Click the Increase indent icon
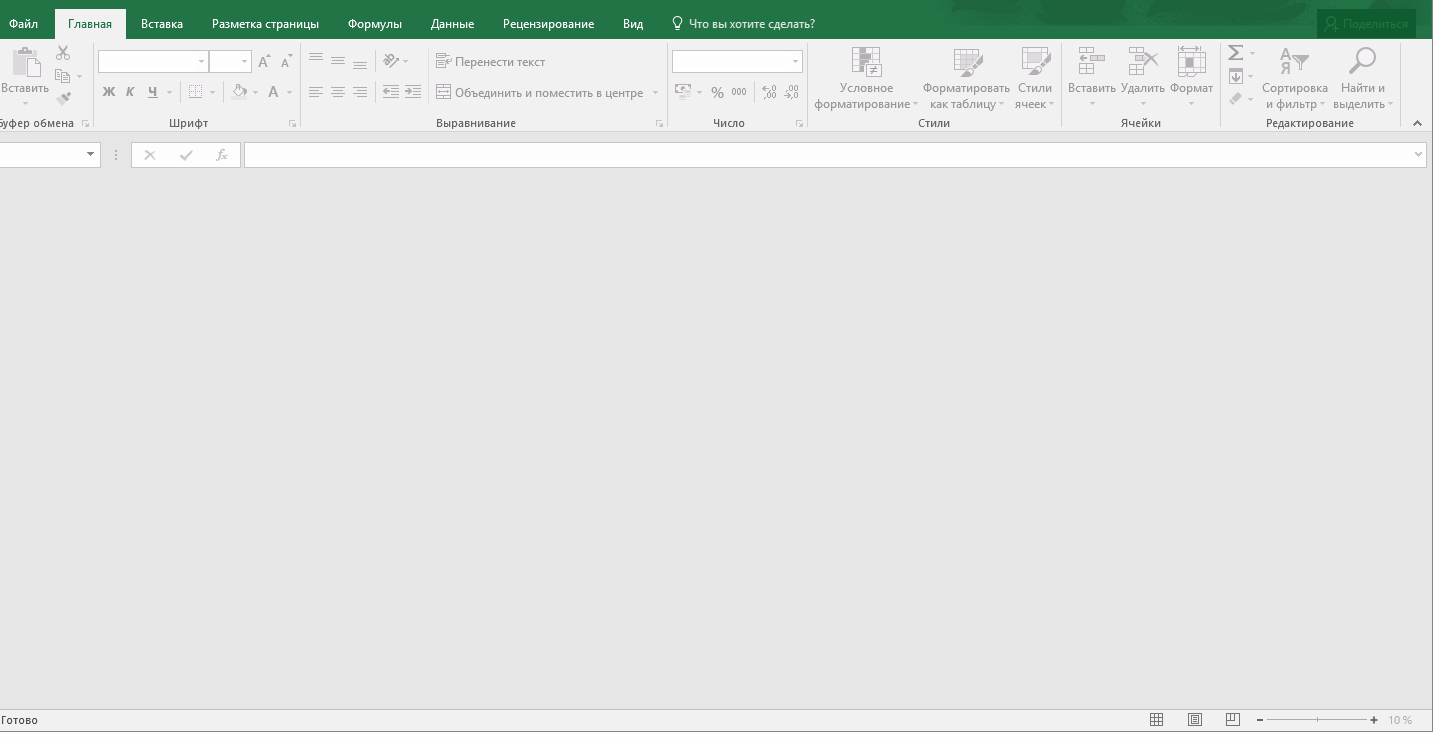Viewport: 1448px width, 743px height. (x=413, y=92)
